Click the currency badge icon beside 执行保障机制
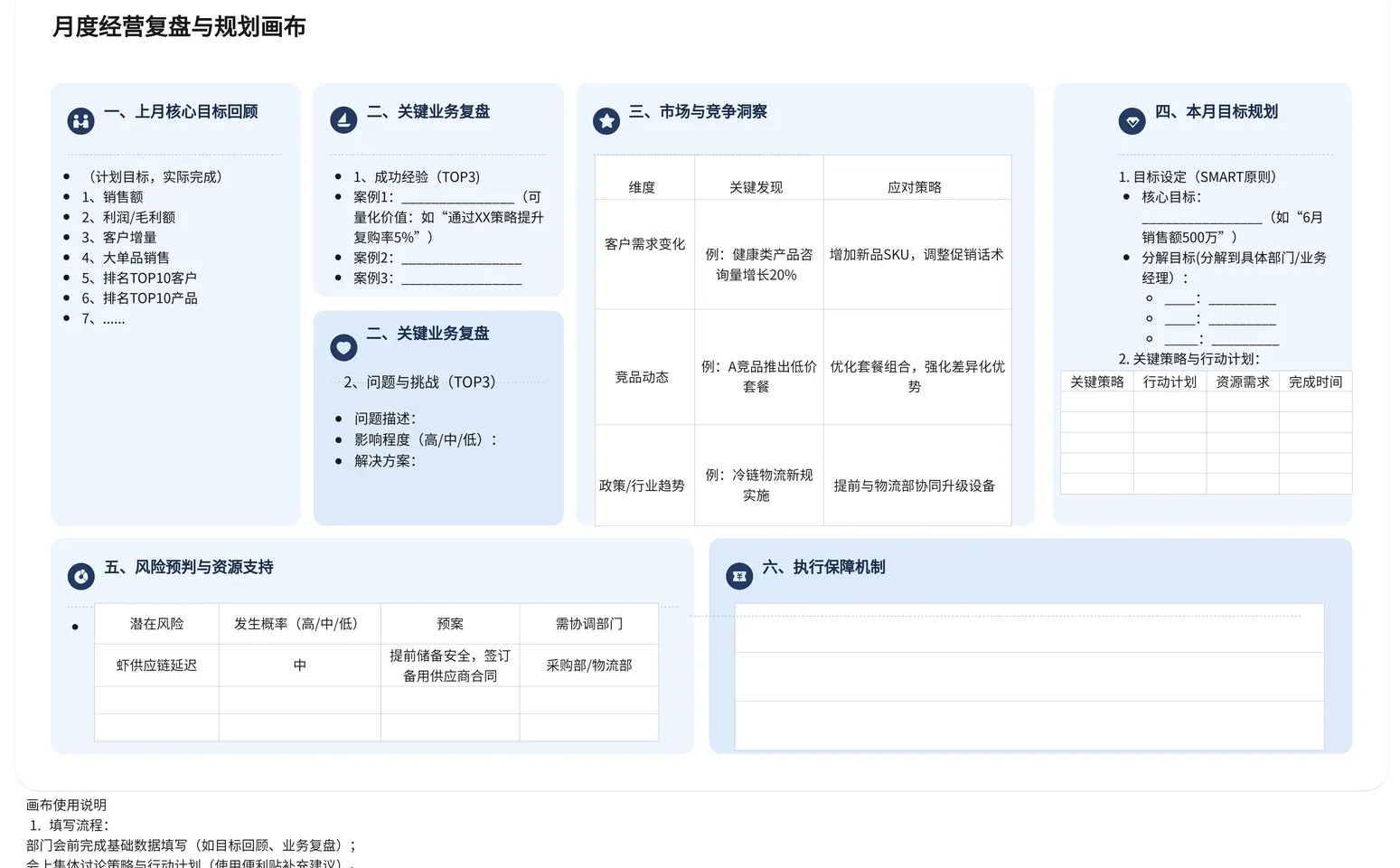The height and width of the screenshot is (868, 1400). tap(739, 575)
